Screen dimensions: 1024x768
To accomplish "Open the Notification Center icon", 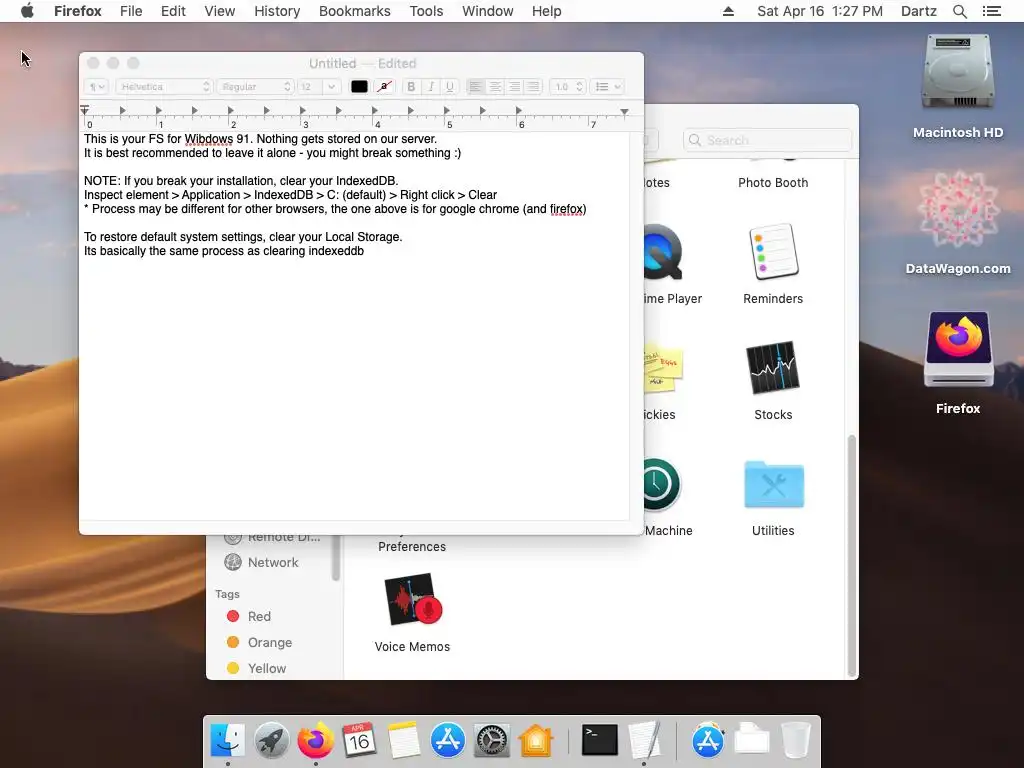I will point(992,11).
